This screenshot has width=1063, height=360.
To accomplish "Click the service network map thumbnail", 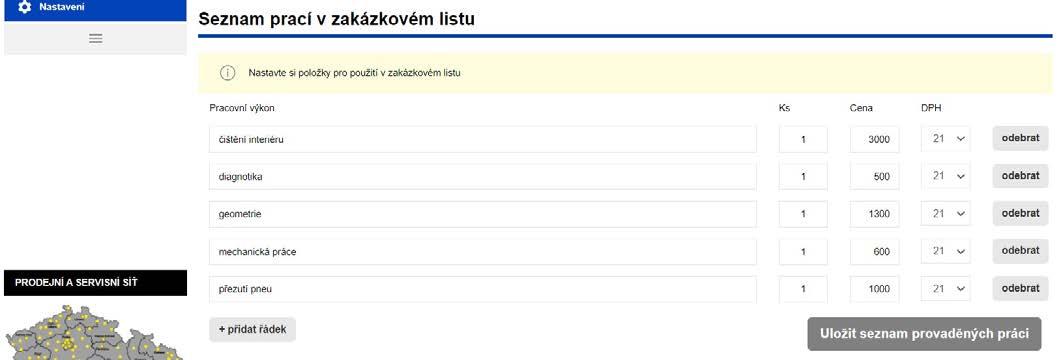I will 95,332.
